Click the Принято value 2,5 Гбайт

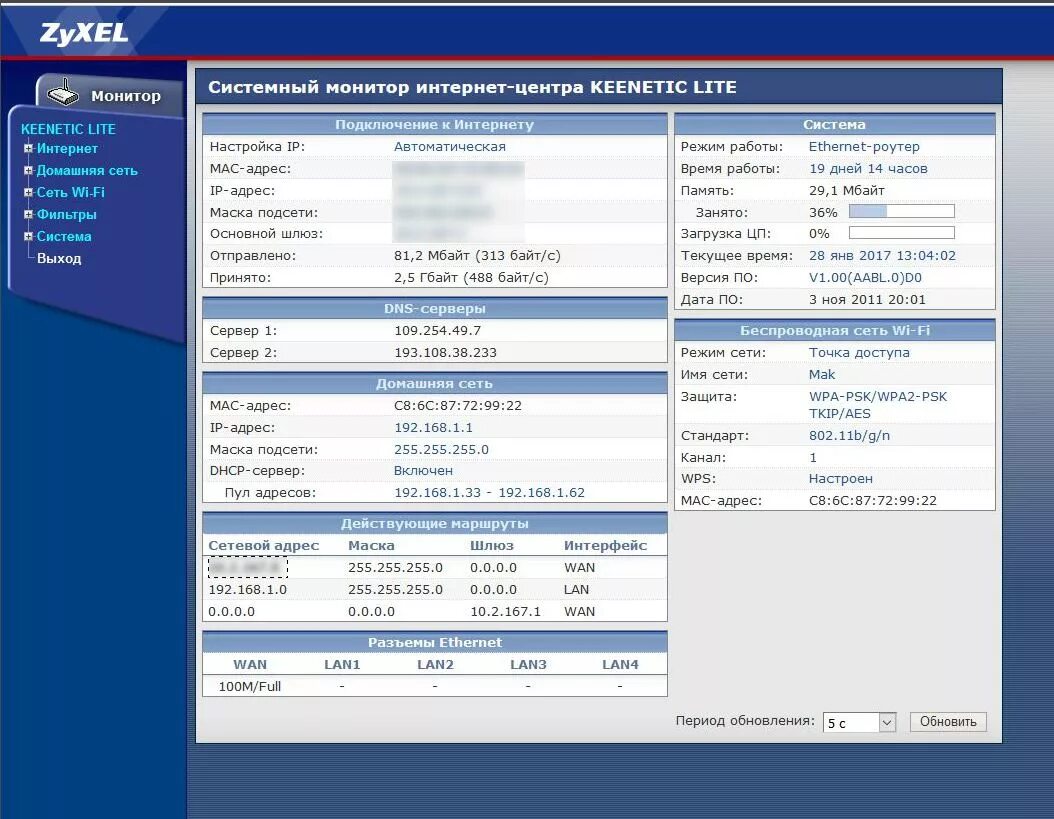click(x=471, y=278)
